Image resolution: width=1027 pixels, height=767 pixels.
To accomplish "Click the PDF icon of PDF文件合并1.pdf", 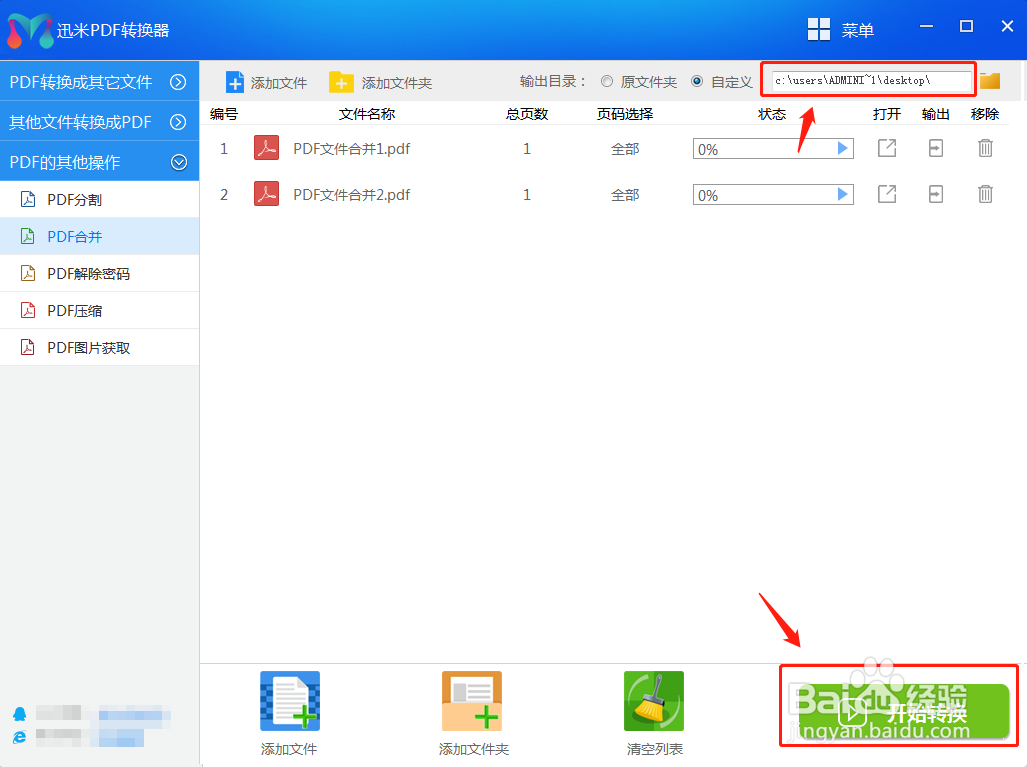I will point(267,148).
